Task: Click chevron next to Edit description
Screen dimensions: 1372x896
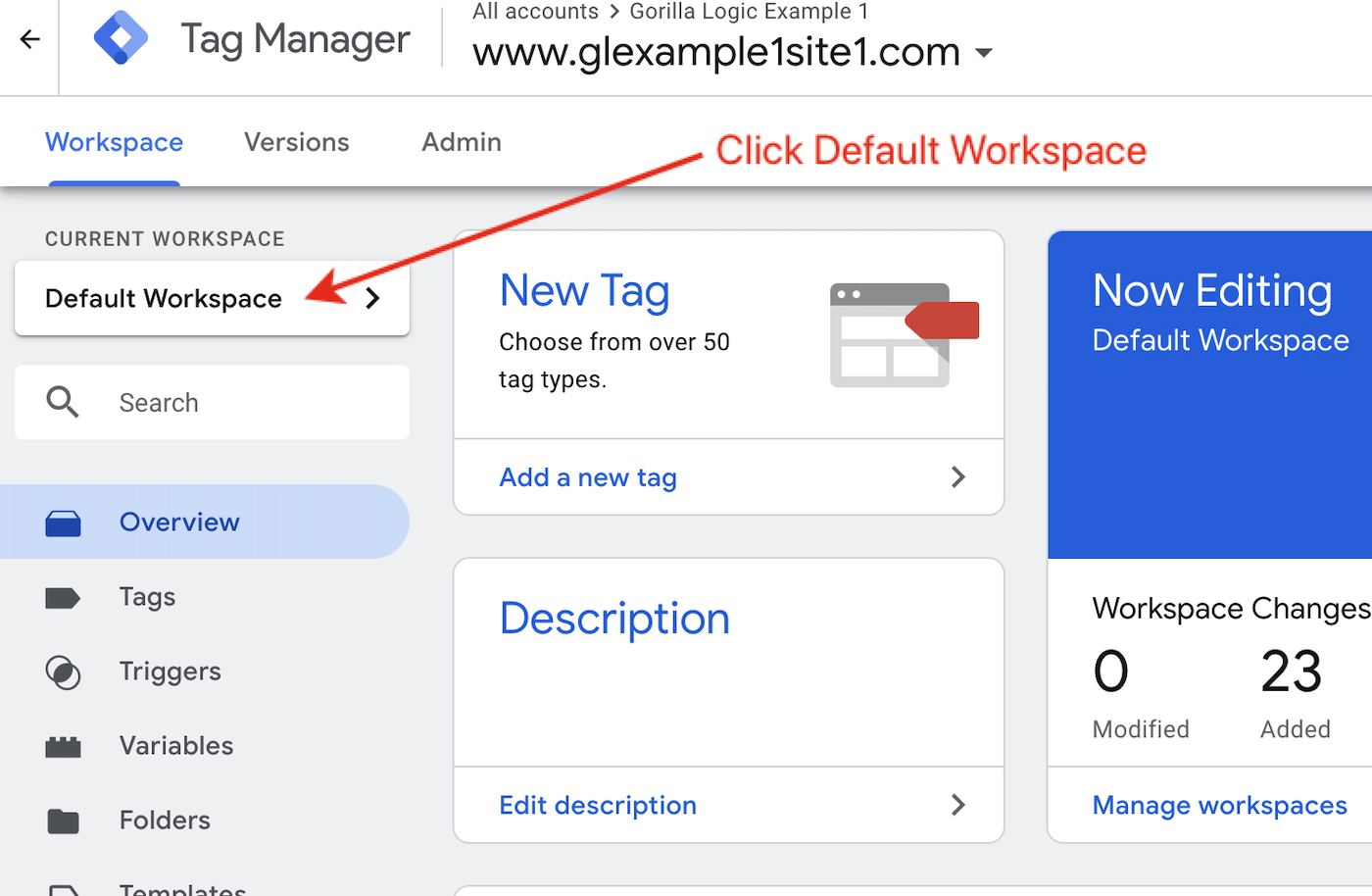Action: point(958,805)
